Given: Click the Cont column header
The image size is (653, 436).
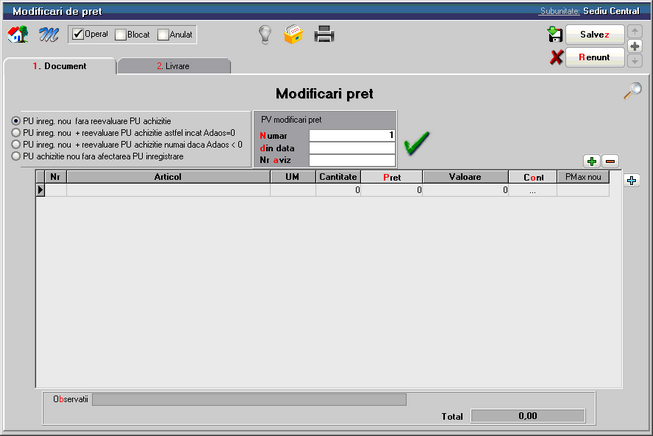Looking at the screenshot, I should pos(533,177).
